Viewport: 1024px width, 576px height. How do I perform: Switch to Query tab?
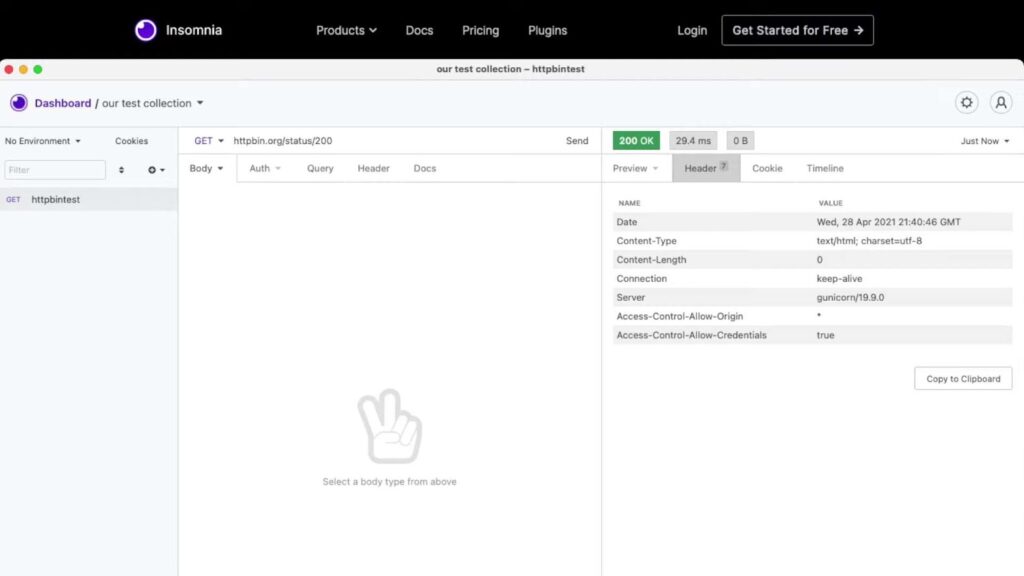click(320, 168)
